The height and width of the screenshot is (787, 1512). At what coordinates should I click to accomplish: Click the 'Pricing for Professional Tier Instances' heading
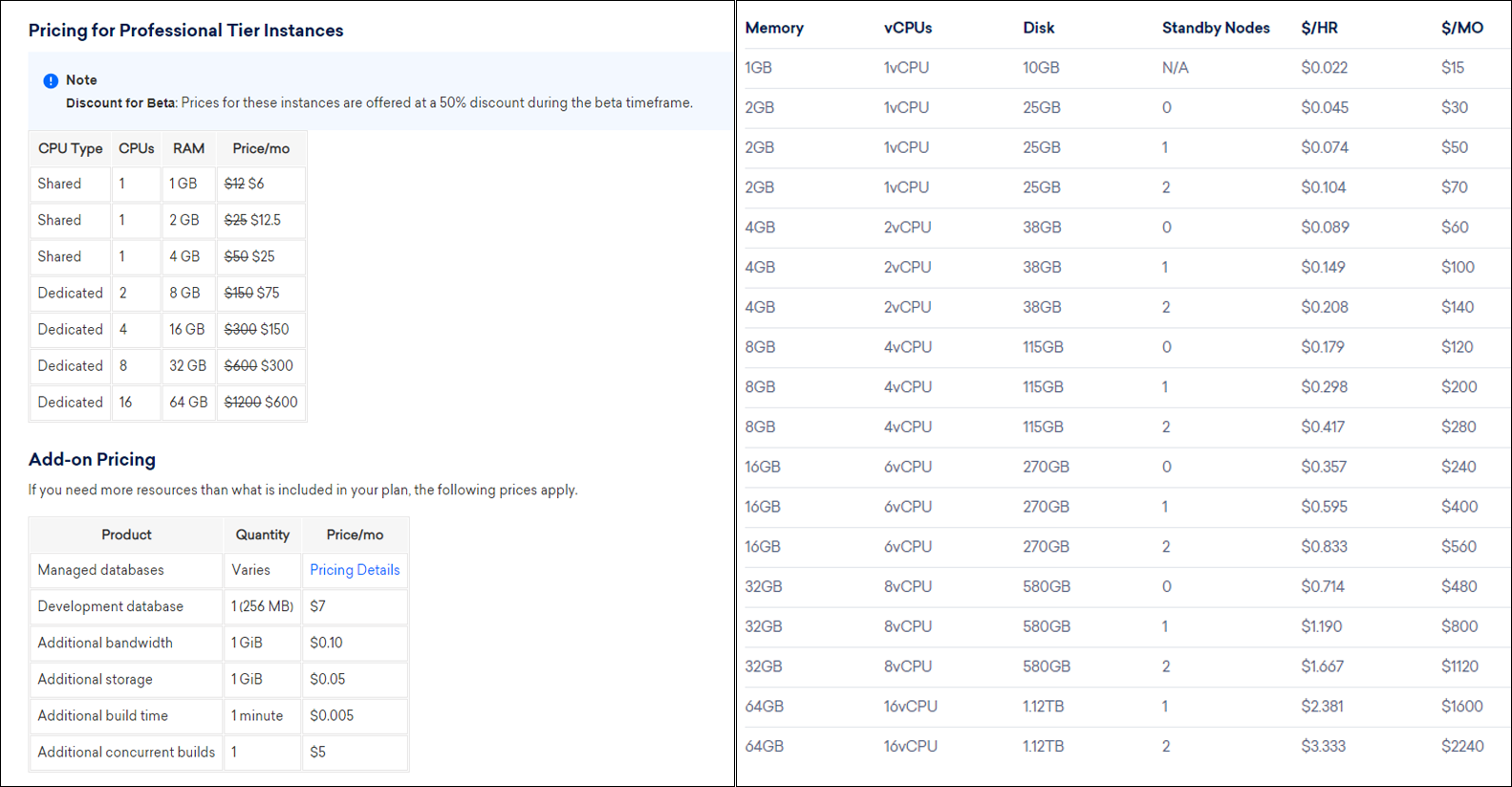click(185, 31)
